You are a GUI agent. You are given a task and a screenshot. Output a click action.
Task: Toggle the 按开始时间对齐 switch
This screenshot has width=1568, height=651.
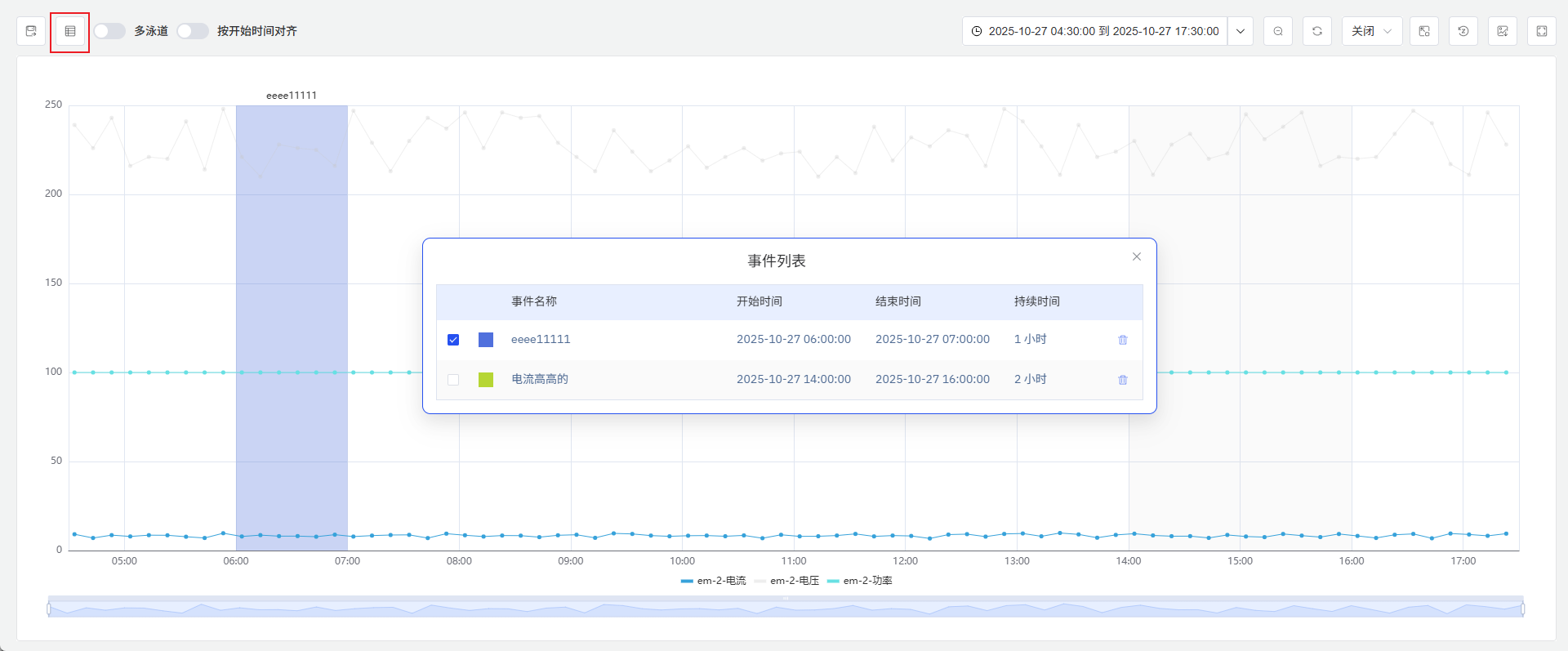pos(193,31)
